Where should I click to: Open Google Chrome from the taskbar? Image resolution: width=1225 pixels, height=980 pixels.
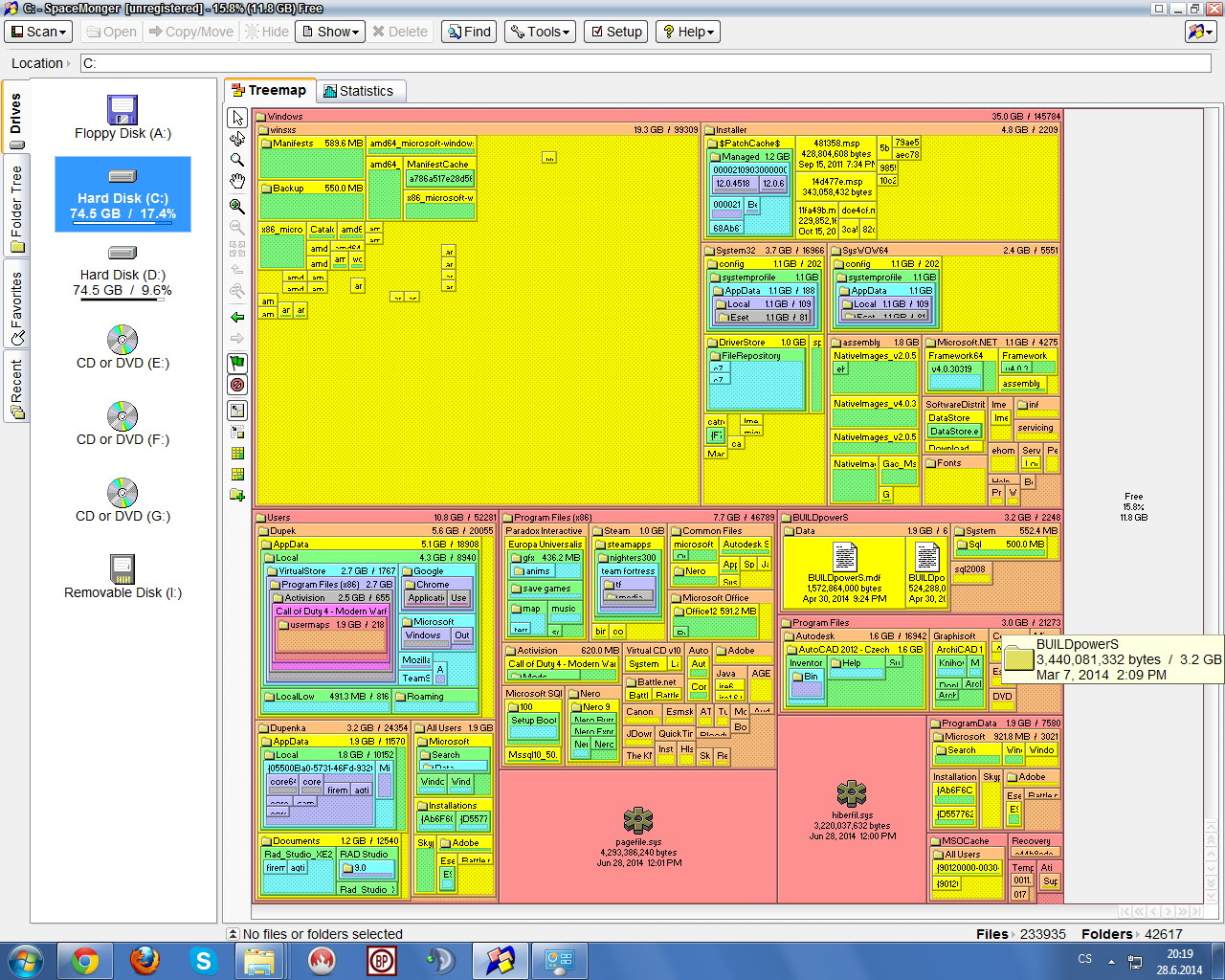[x=85, y=961]
